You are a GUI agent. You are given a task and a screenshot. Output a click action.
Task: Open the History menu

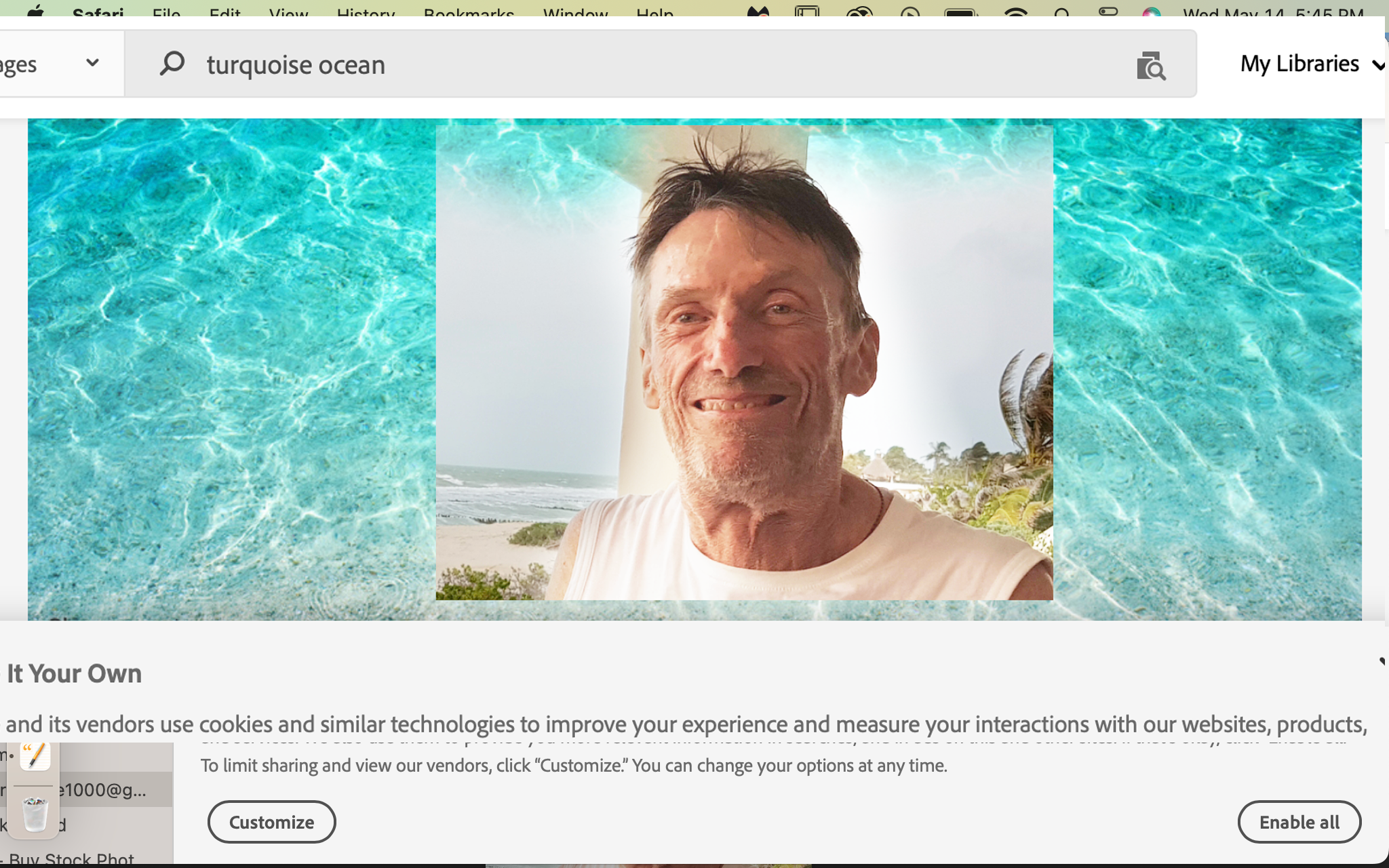point(366,13)
